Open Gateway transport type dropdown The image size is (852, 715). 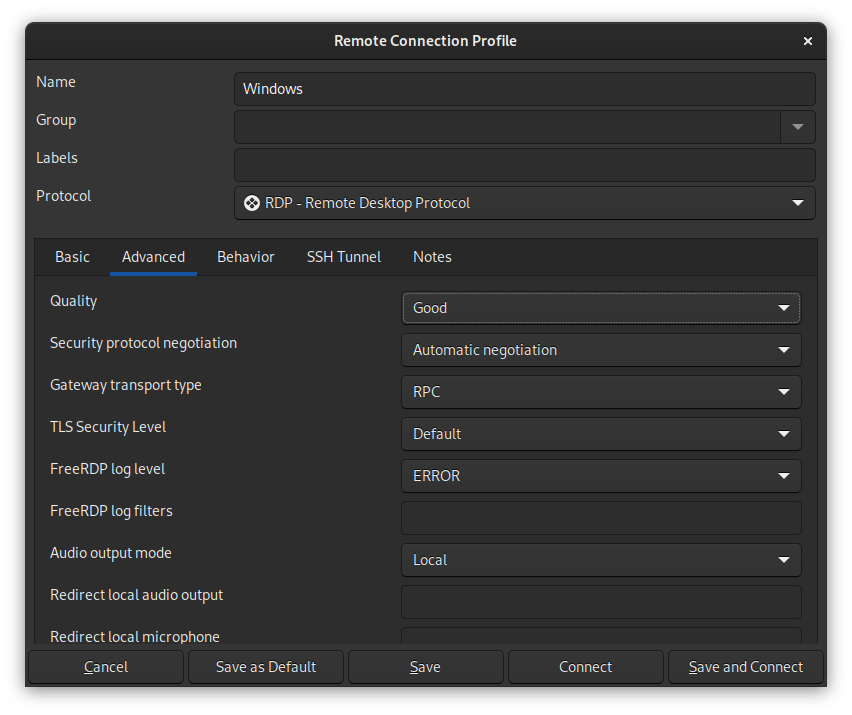click(x=601, y=392)
